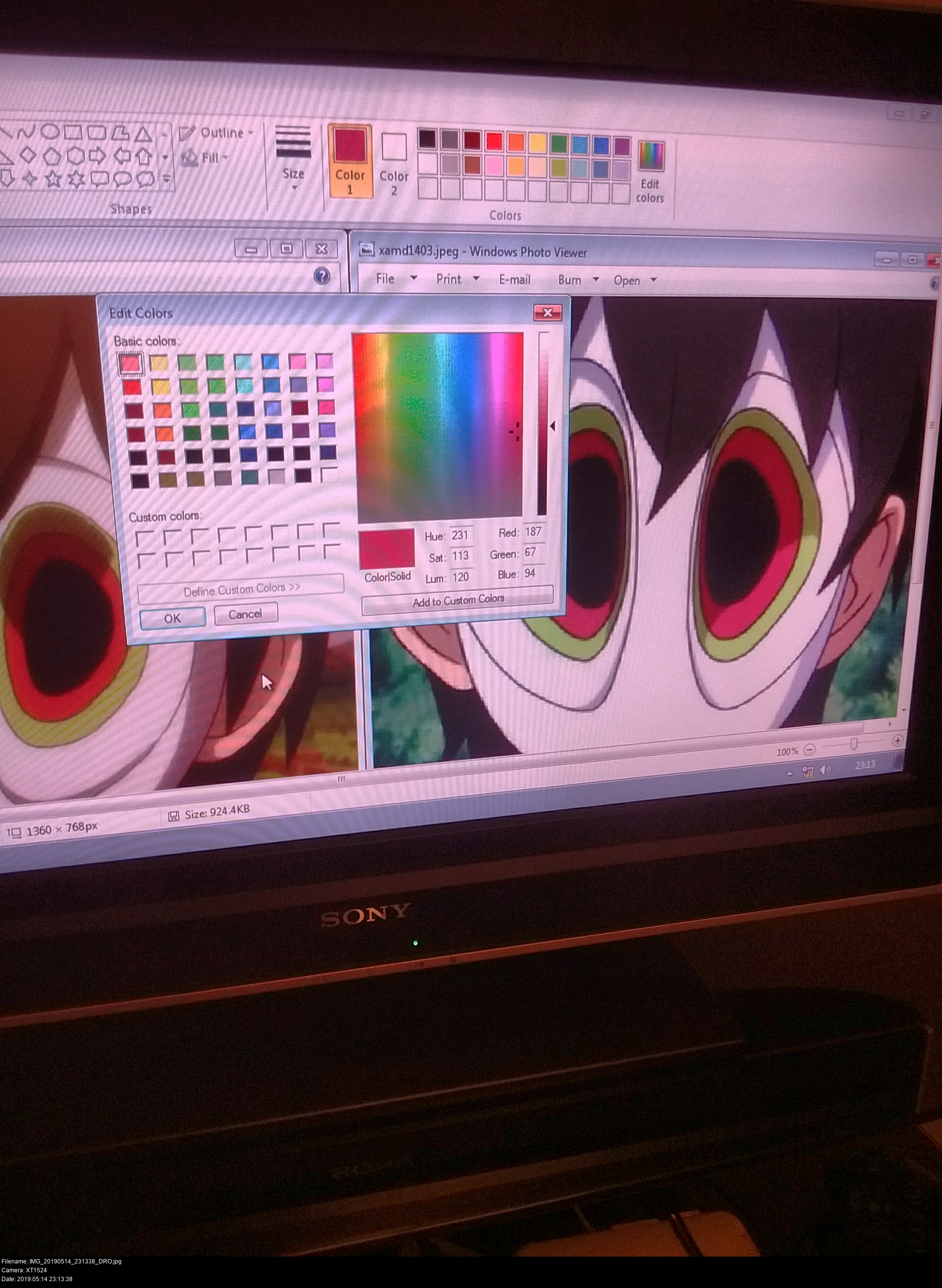Select the Diamond shape
Screen dimensions: 942x1288
(x=28, y=155)
